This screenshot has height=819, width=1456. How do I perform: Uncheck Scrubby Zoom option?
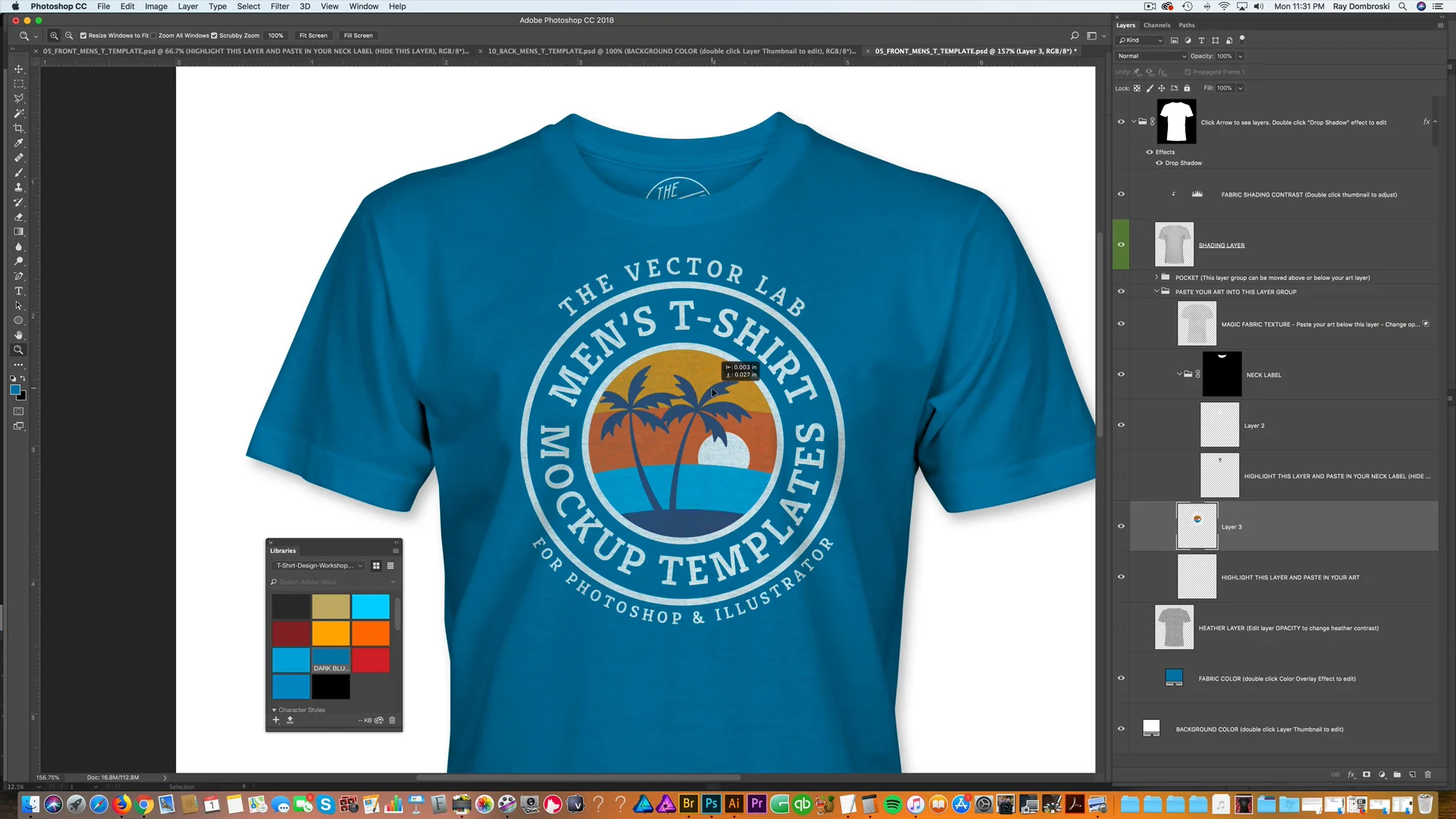point(214,36)
